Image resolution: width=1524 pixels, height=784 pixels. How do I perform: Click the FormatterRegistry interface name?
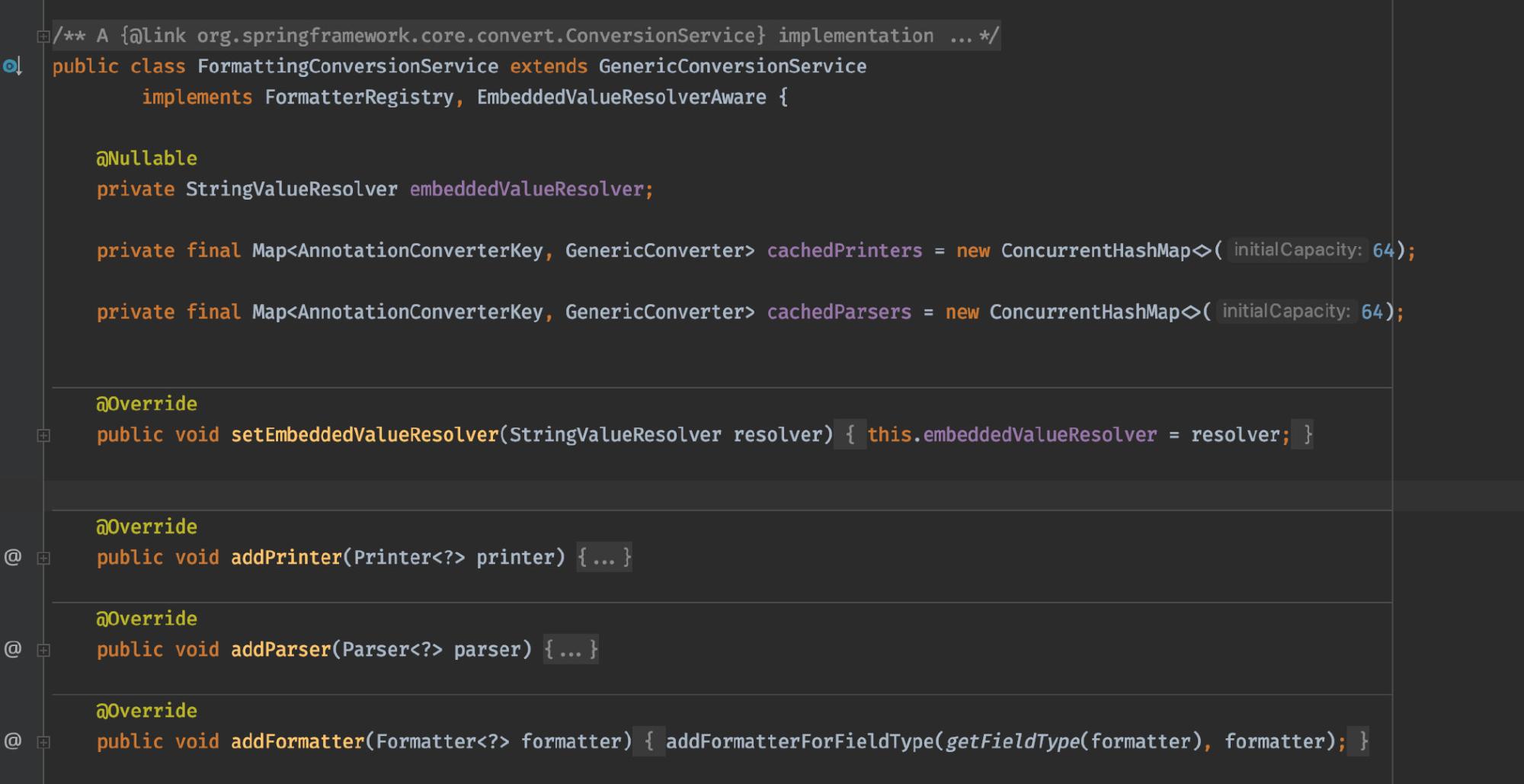click(x=359, y=98)
